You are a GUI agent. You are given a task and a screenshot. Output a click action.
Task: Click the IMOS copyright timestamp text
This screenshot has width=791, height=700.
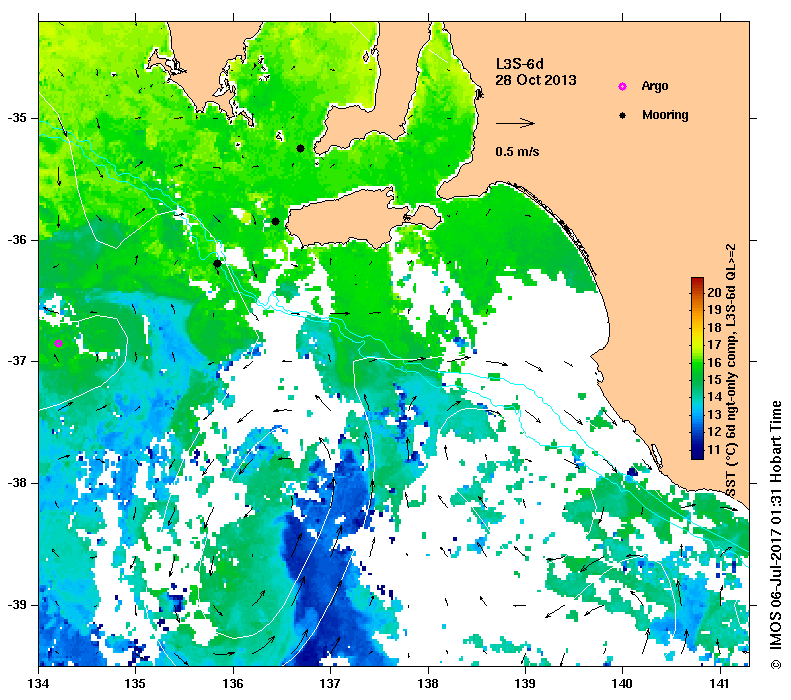776,535
